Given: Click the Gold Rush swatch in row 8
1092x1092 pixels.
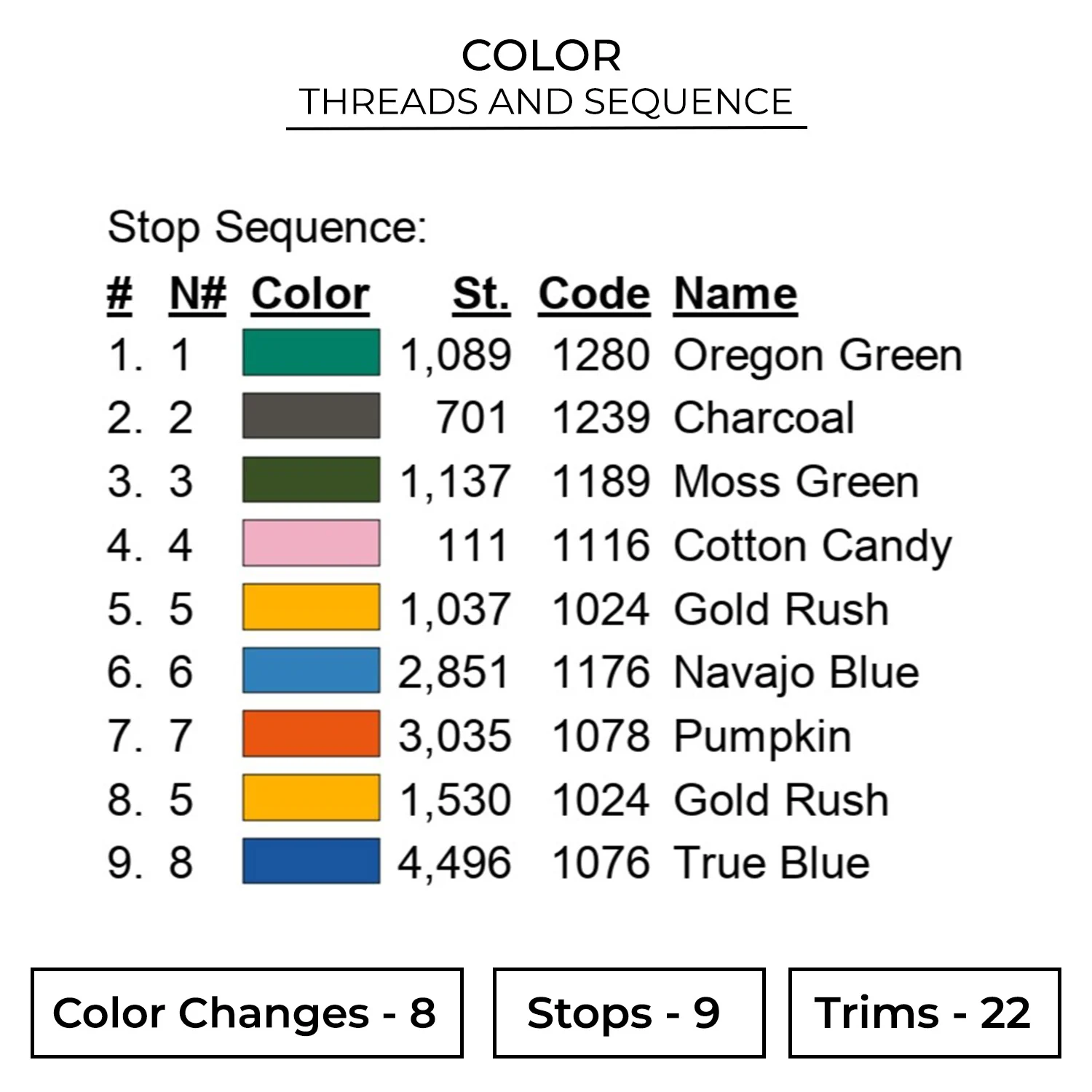Looking at the screenshot, I should pyautogui.click(x=311, y=798).
